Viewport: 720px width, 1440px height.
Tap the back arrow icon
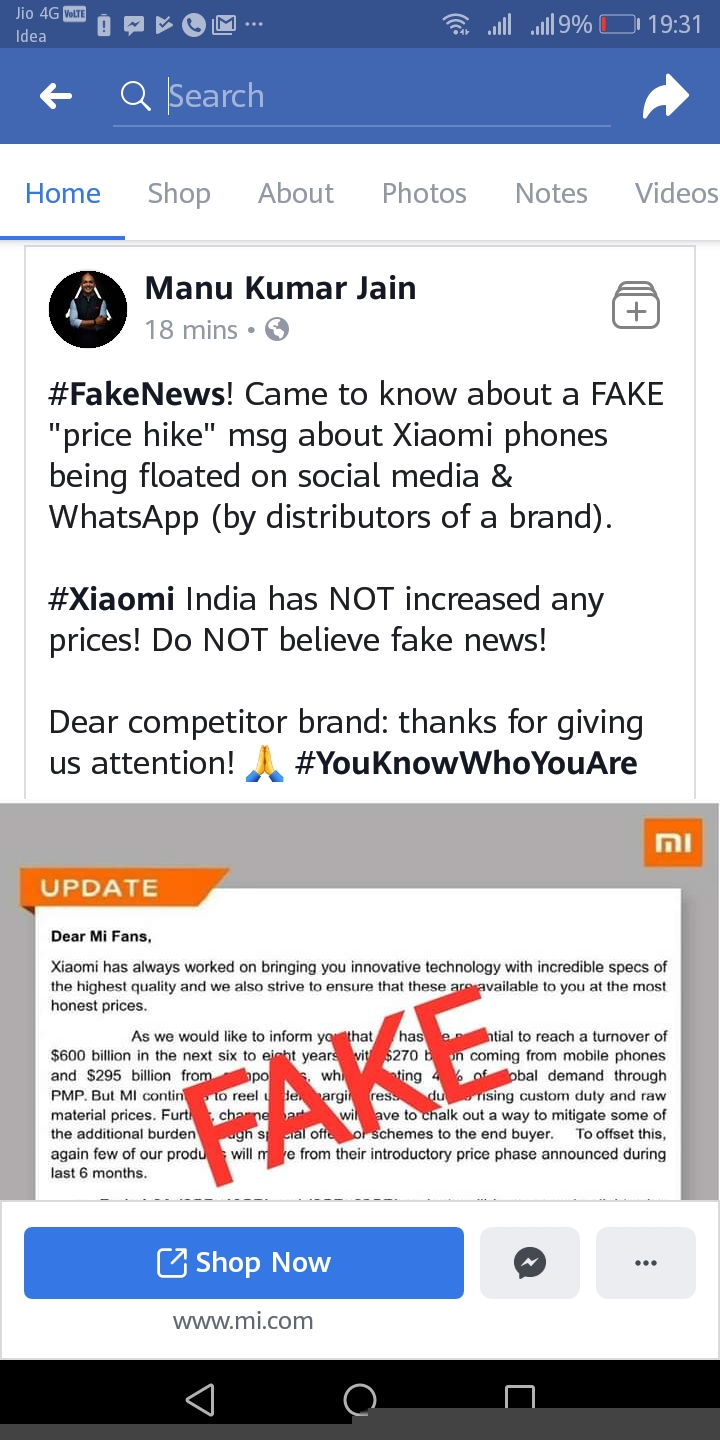(x=56, y=96)
